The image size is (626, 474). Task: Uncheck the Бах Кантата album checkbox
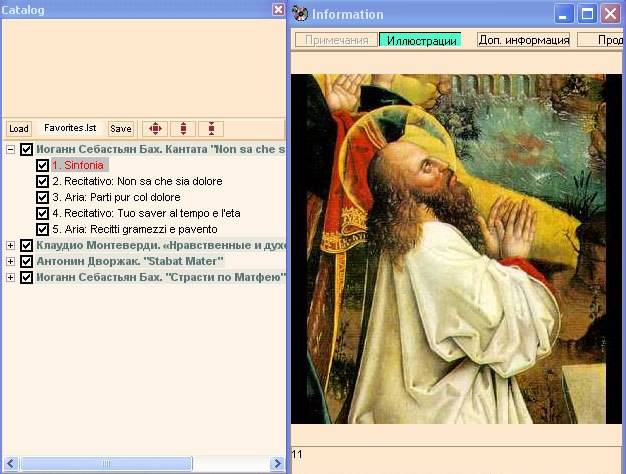[26, 149]
